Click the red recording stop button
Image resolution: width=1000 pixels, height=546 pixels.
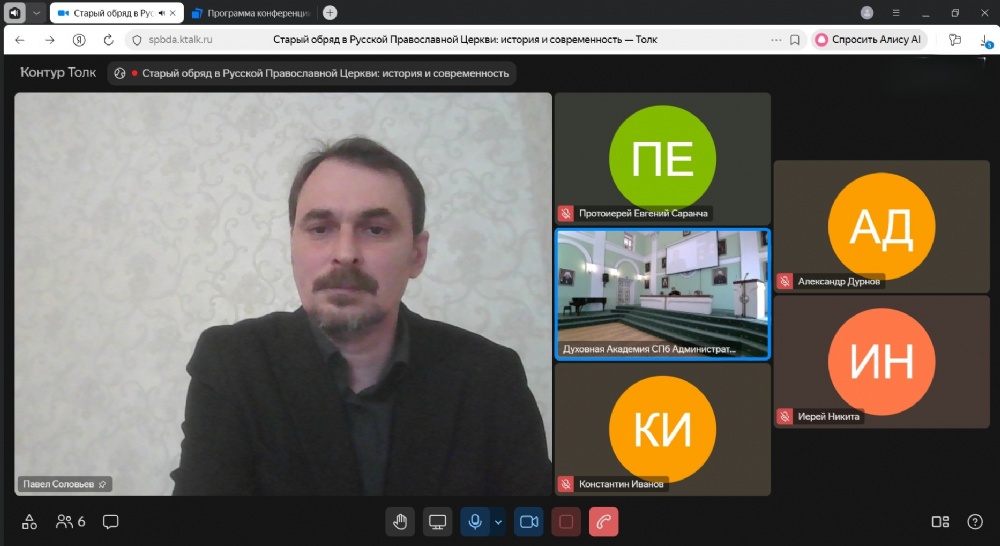tap(566, 522)
